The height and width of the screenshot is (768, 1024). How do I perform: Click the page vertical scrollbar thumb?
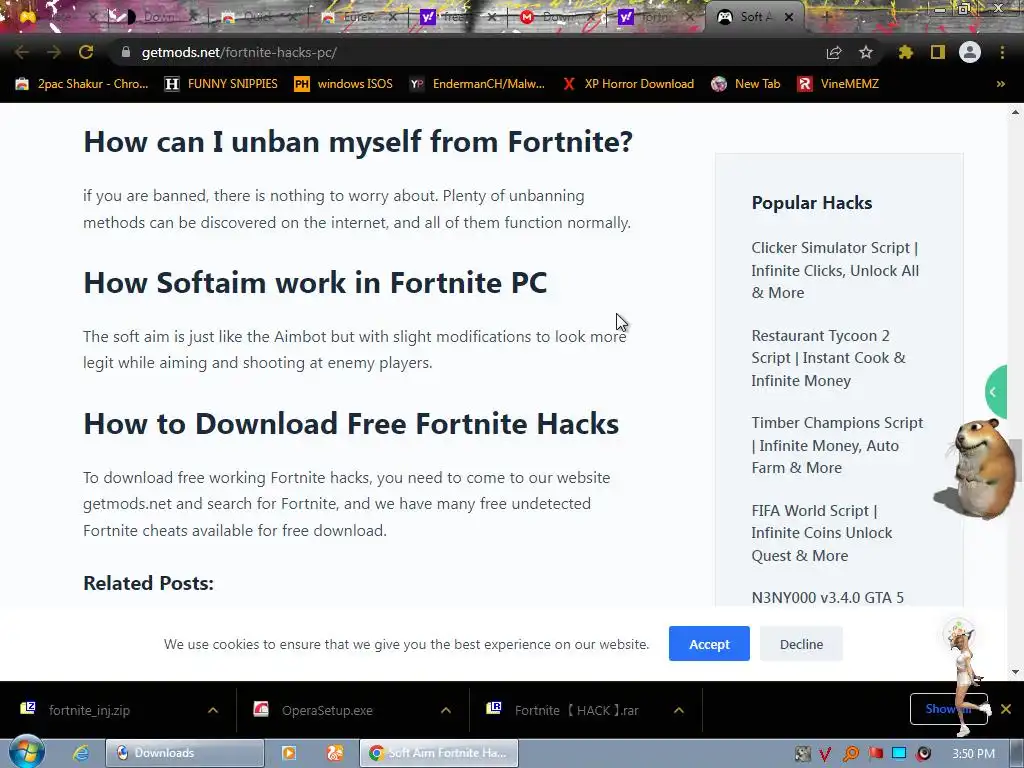[x=1015, y=460]
